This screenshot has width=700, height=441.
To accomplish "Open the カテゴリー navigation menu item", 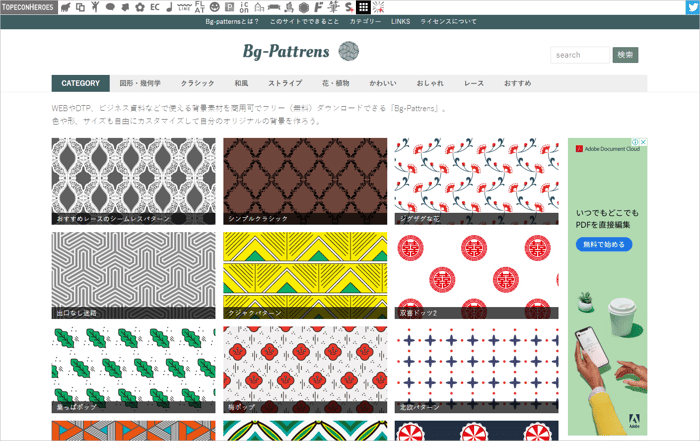I will coord(365,21).
